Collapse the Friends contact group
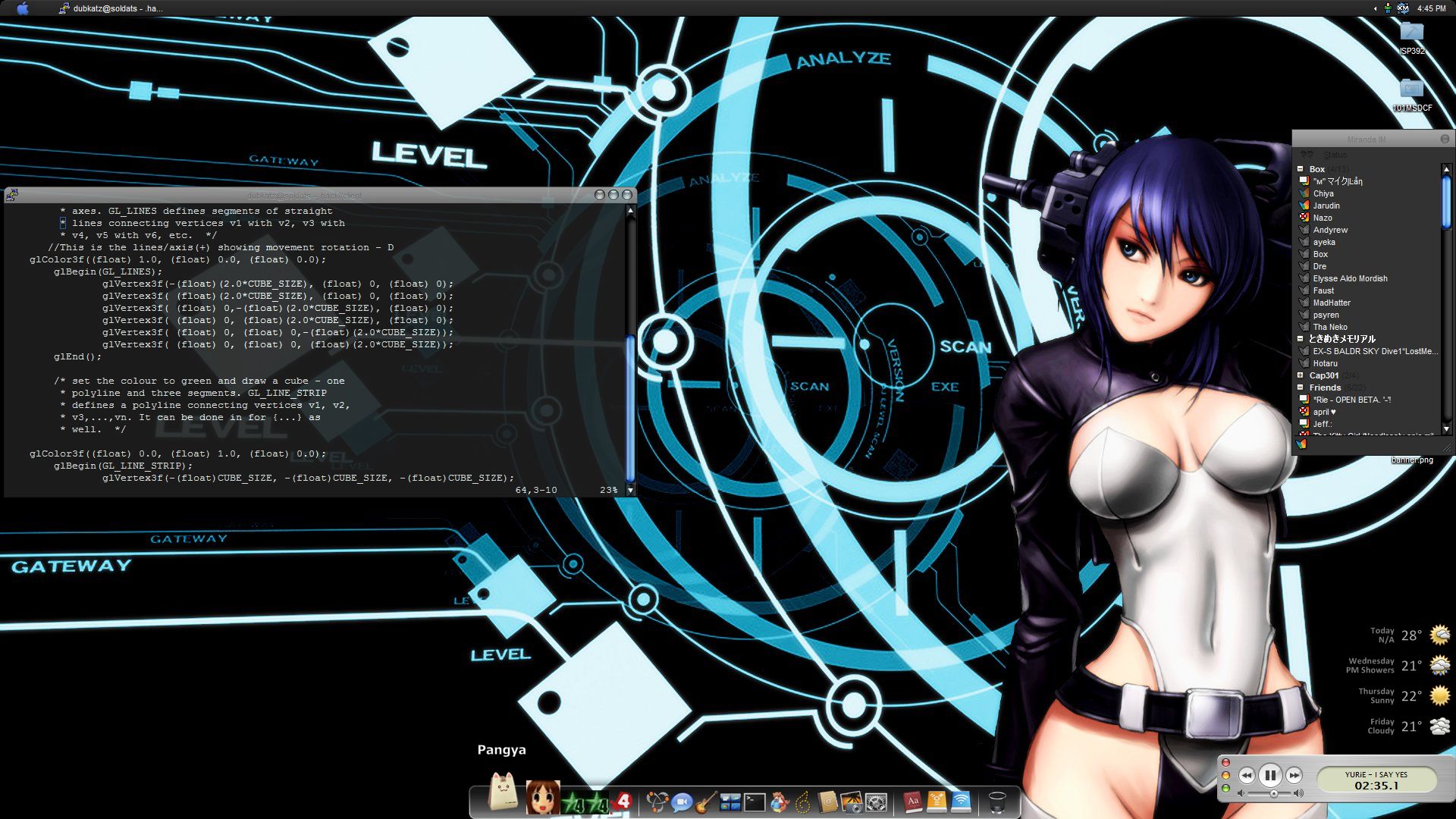 (1300, 388)
